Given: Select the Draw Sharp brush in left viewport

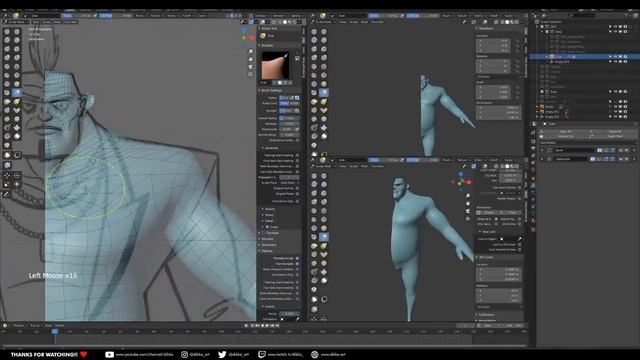Looking at the screenshot, I should coord(17,31).
